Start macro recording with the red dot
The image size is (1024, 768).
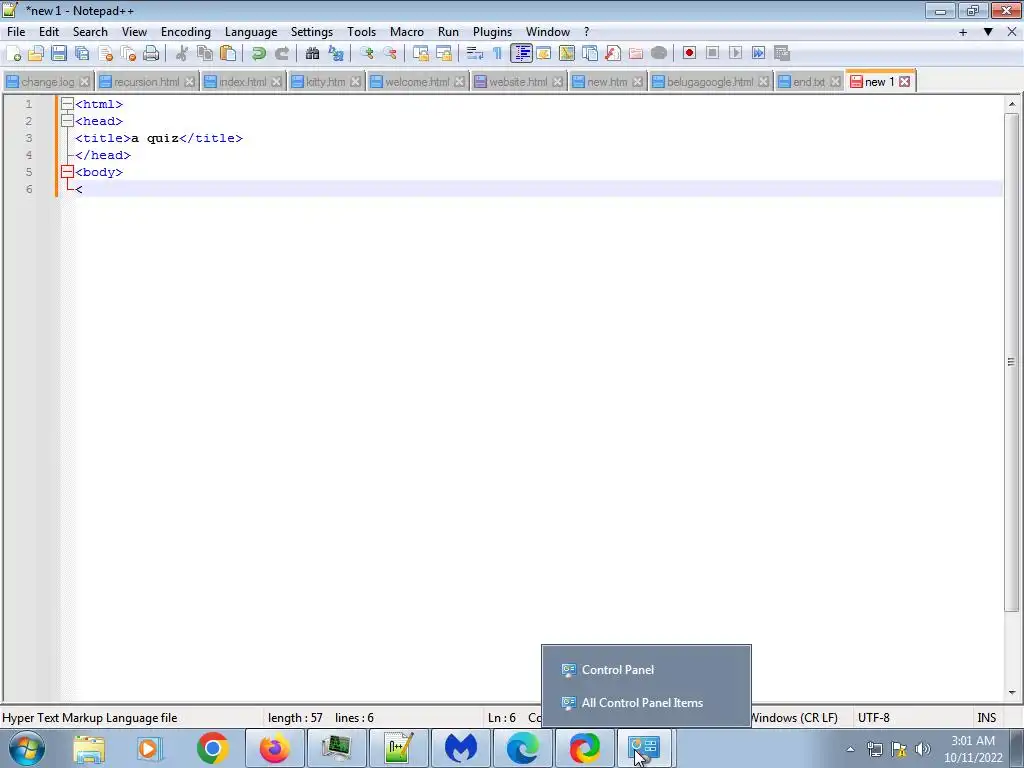pos(689,54)
